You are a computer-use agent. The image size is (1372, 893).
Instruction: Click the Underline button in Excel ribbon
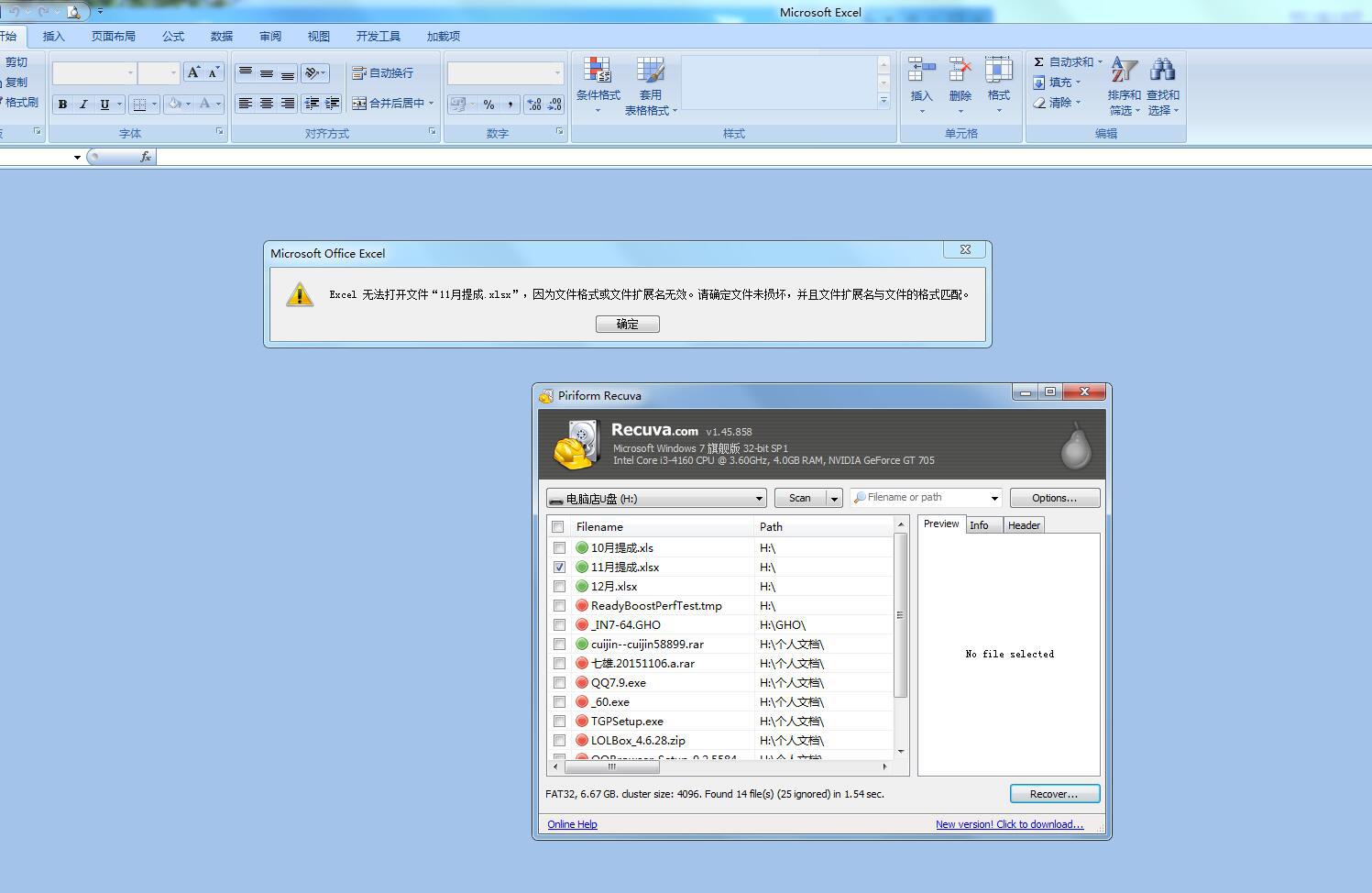(x=104, y=105)
